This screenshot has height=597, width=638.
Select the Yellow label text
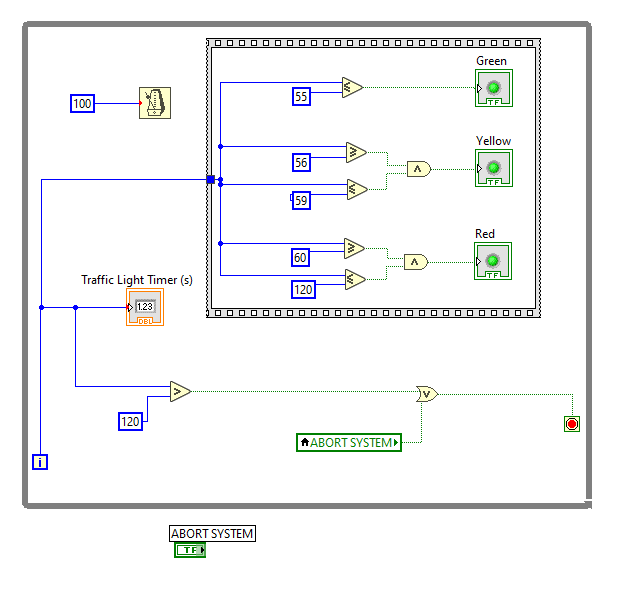tap(493, 141)
